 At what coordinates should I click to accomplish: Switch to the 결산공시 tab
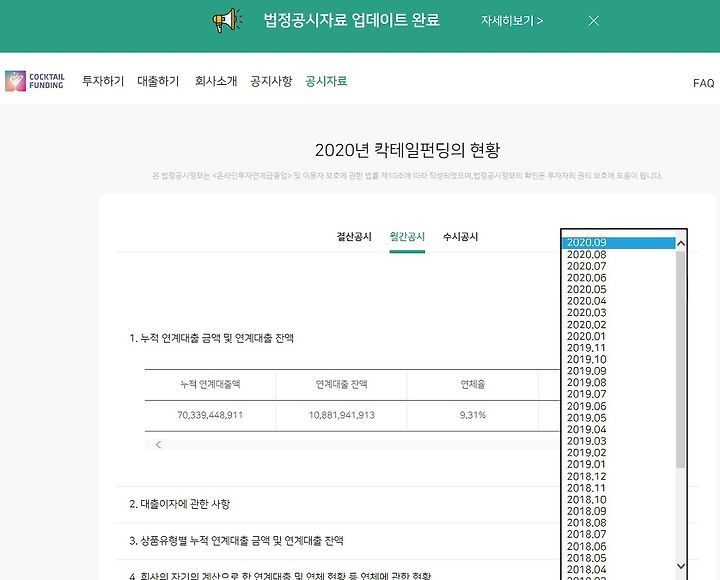pos(354,237)
